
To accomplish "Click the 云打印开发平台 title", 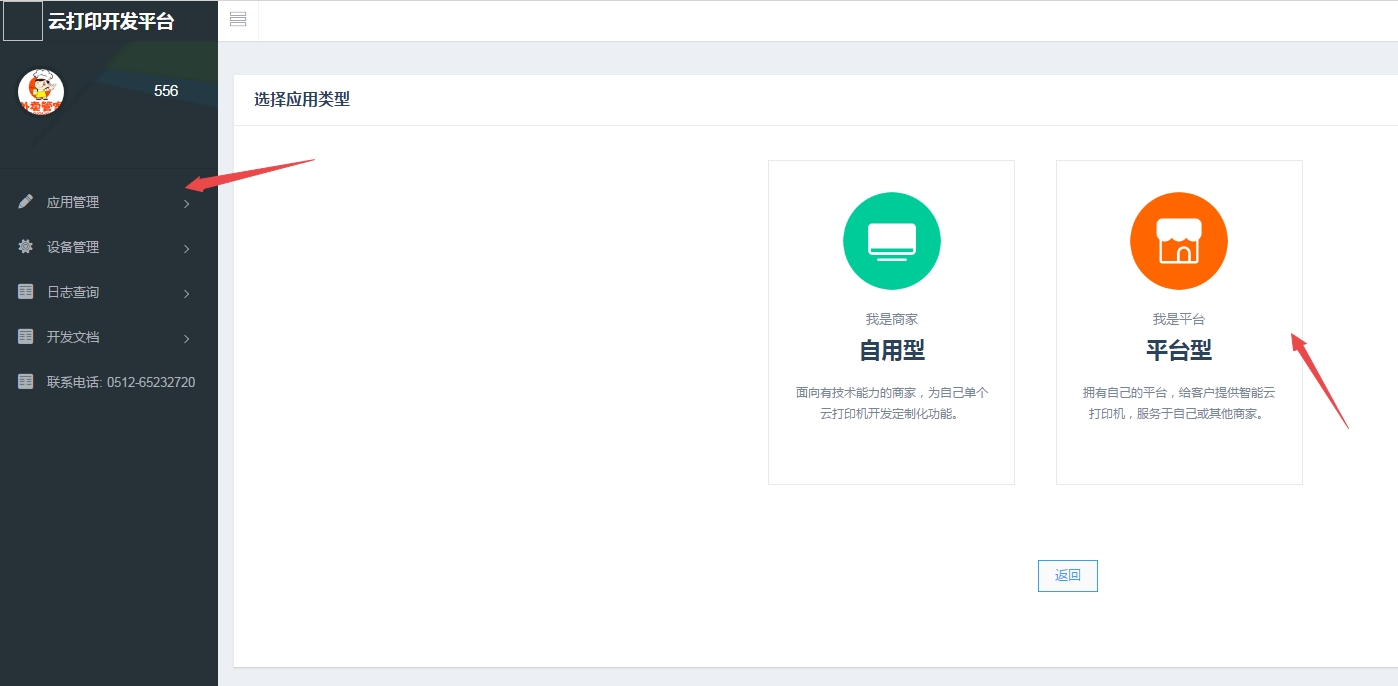I will pyautogui.click(x=111, y=21).
